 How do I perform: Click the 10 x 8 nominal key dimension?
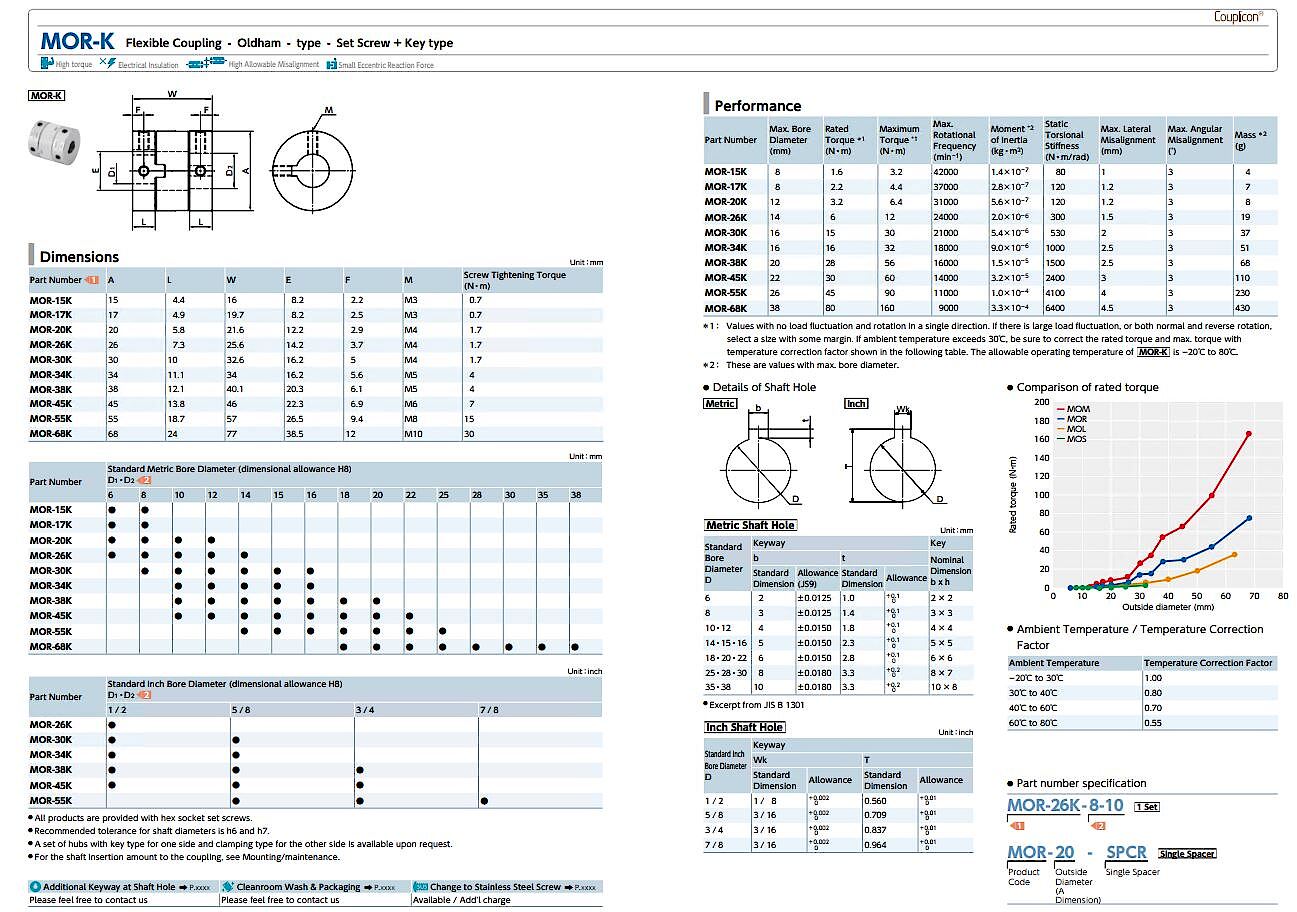tap(944, 687)
